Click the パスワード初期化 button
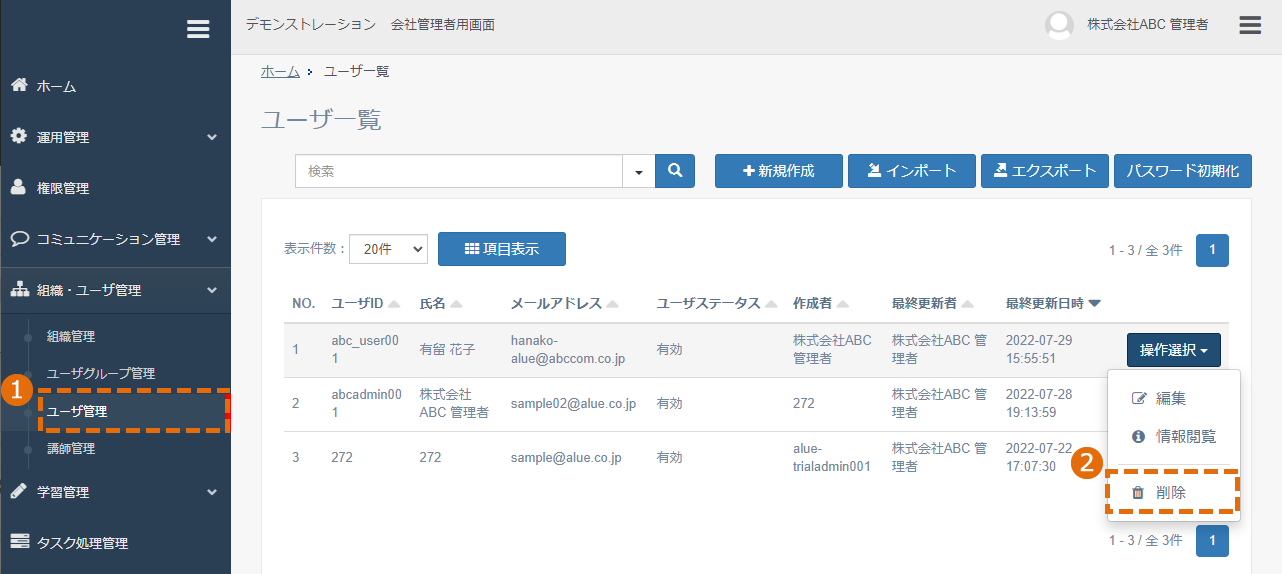The width and height of the screenshot is (1282, 574). (1182, 171)
